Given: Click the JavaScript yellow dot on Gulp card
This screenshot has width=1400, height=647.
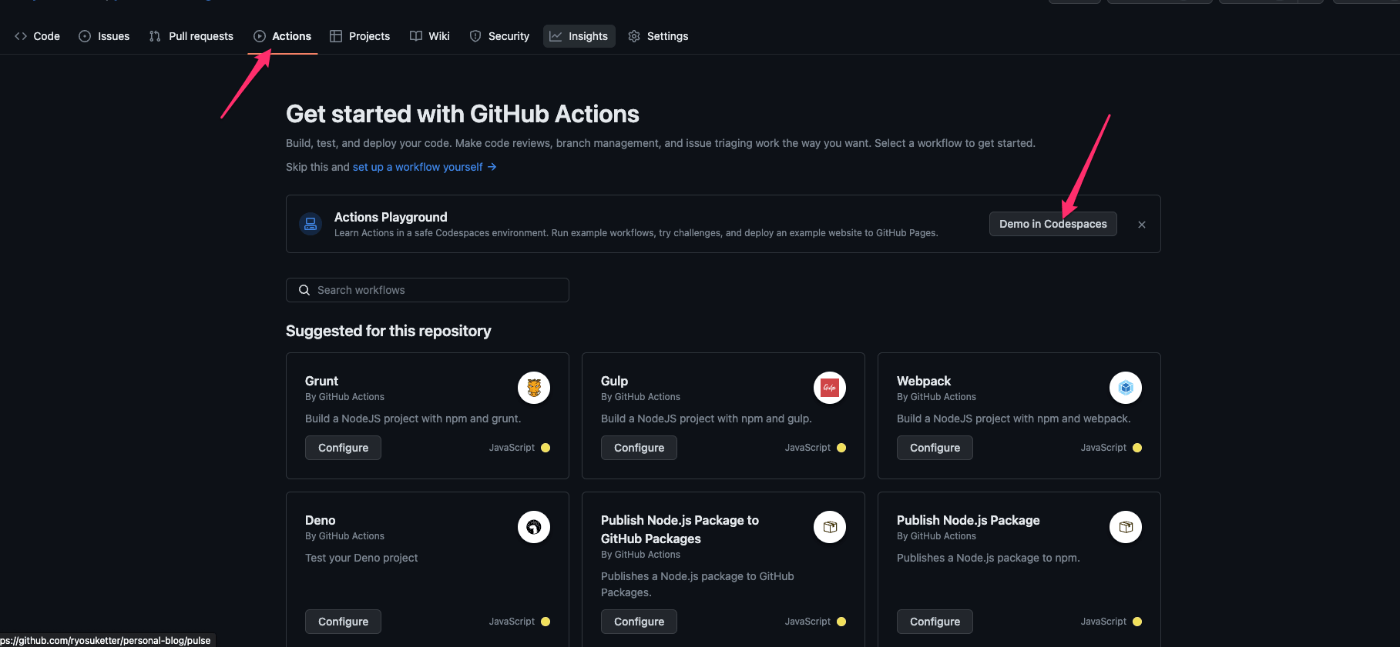Looking at the screenshot, I should click(841, 448).
